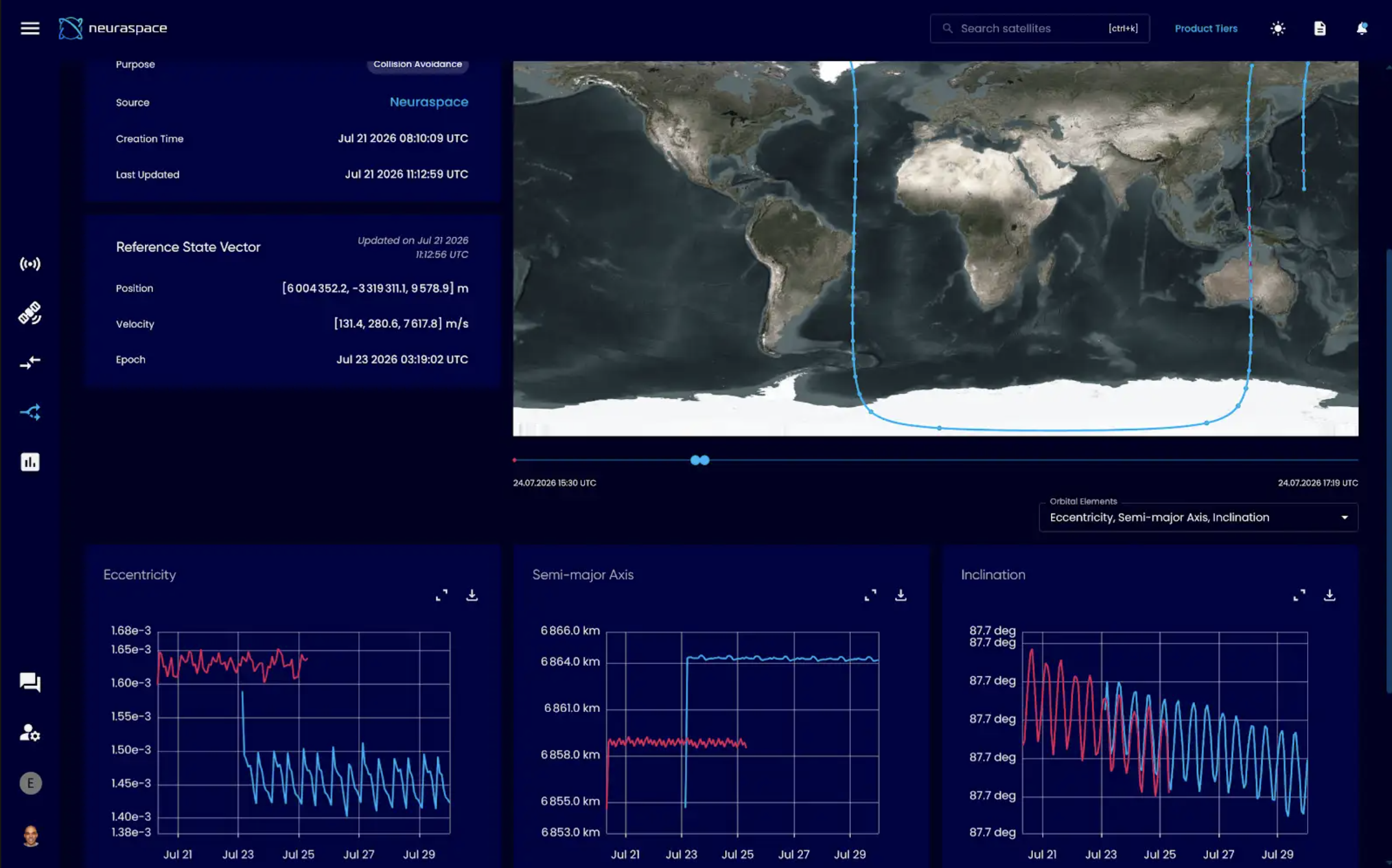Select the satellite icon in sidebar
Screen dimensions: 1392x868
pyautogui.click(x=30, y=313)
